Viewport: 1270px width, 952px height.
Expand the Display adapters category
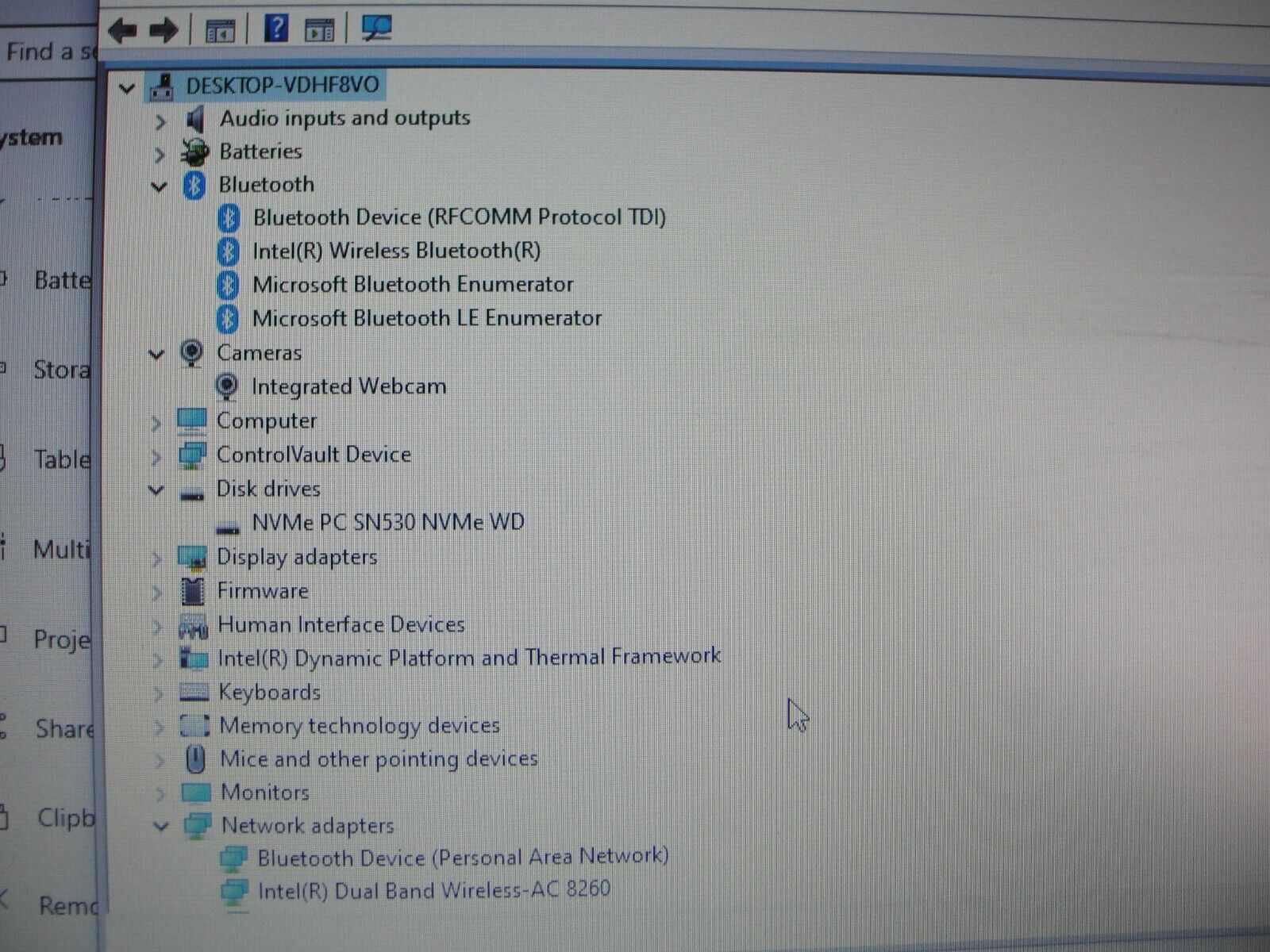coord(156,559)
